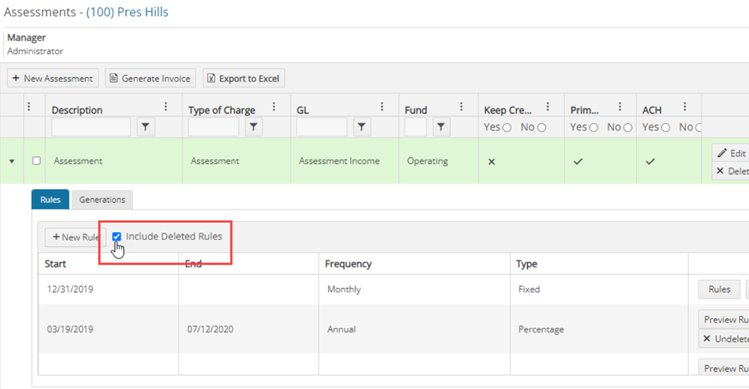
Task: Select Yes for ACH filter
Action: pyautogui.click(x=665, y=128)
